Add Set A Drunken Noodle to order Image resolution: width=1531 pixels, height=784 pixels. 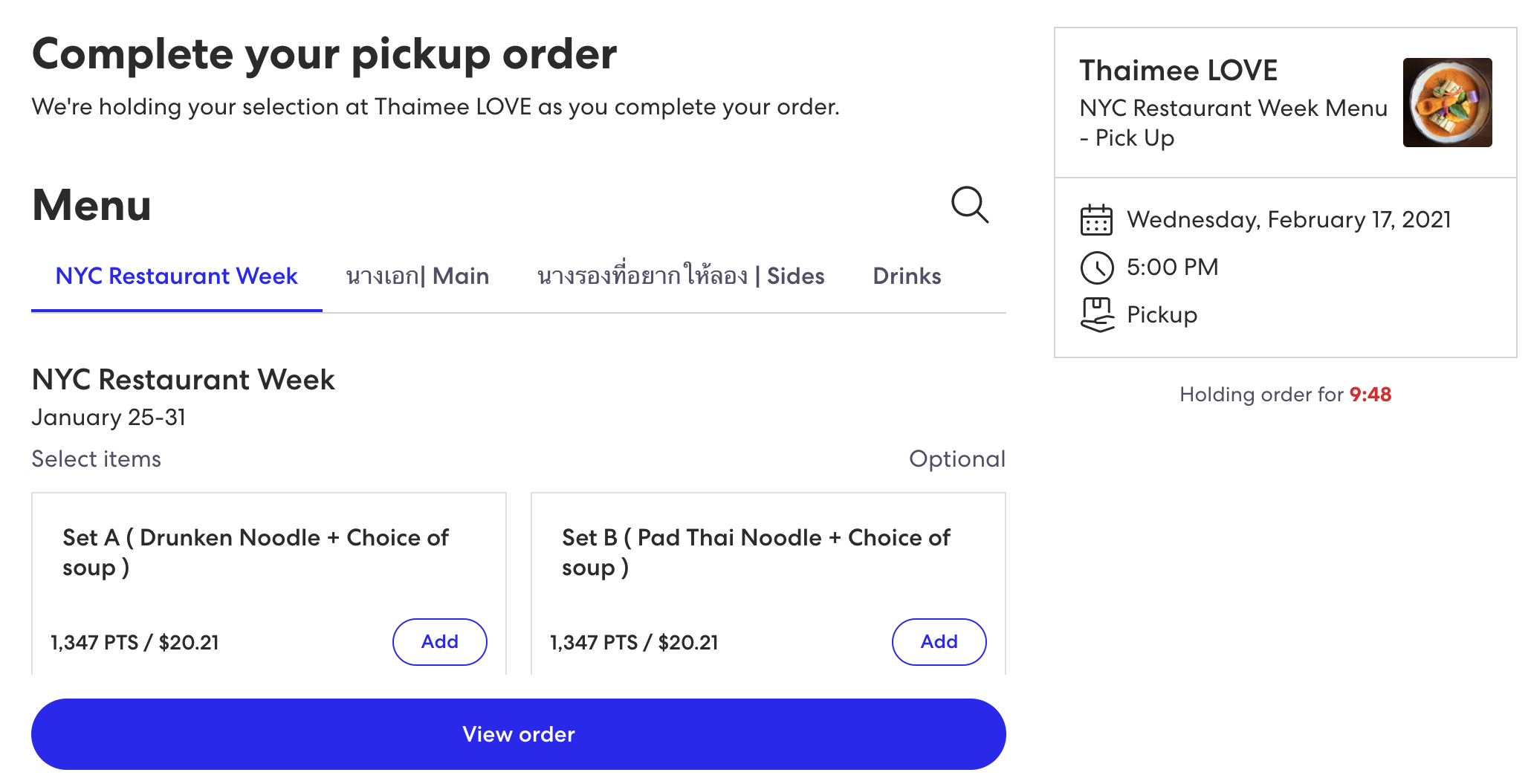pyautogui.click(x=438, y=641)
